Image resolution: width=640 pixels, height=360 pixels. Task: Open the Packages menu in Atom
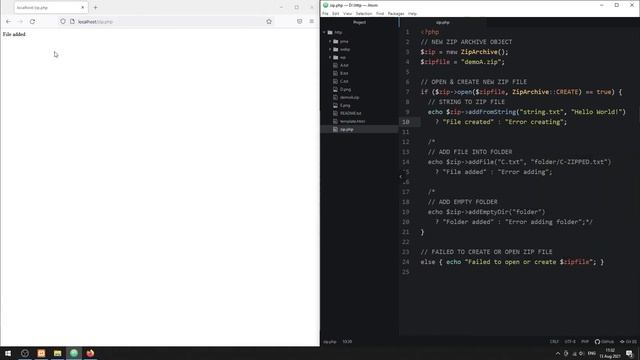396,14
